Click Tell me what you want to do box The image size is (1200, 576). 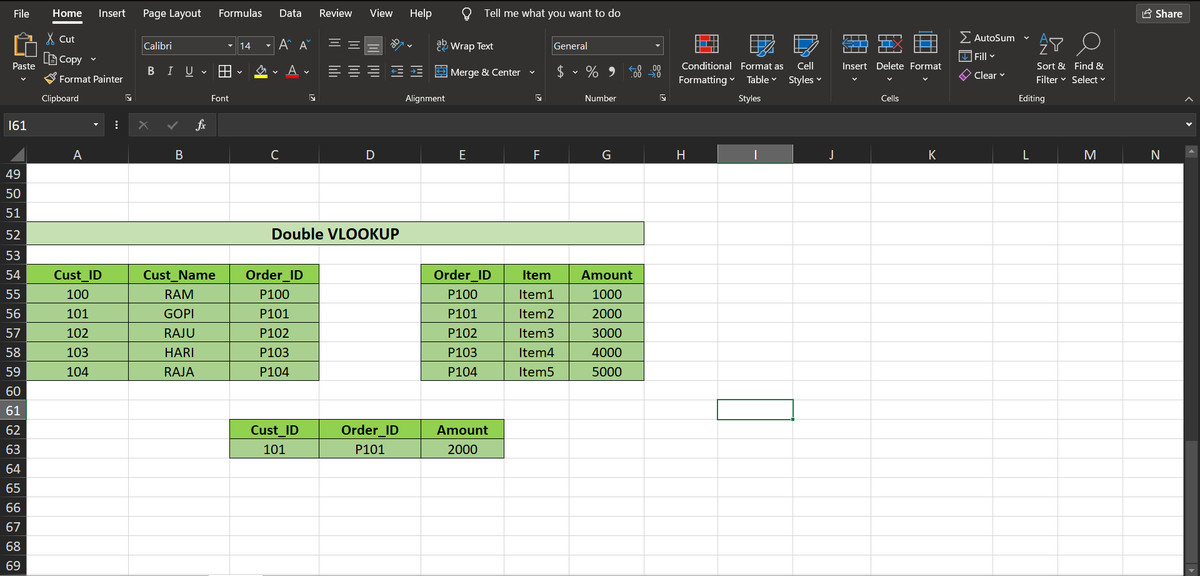pos(540,13)
